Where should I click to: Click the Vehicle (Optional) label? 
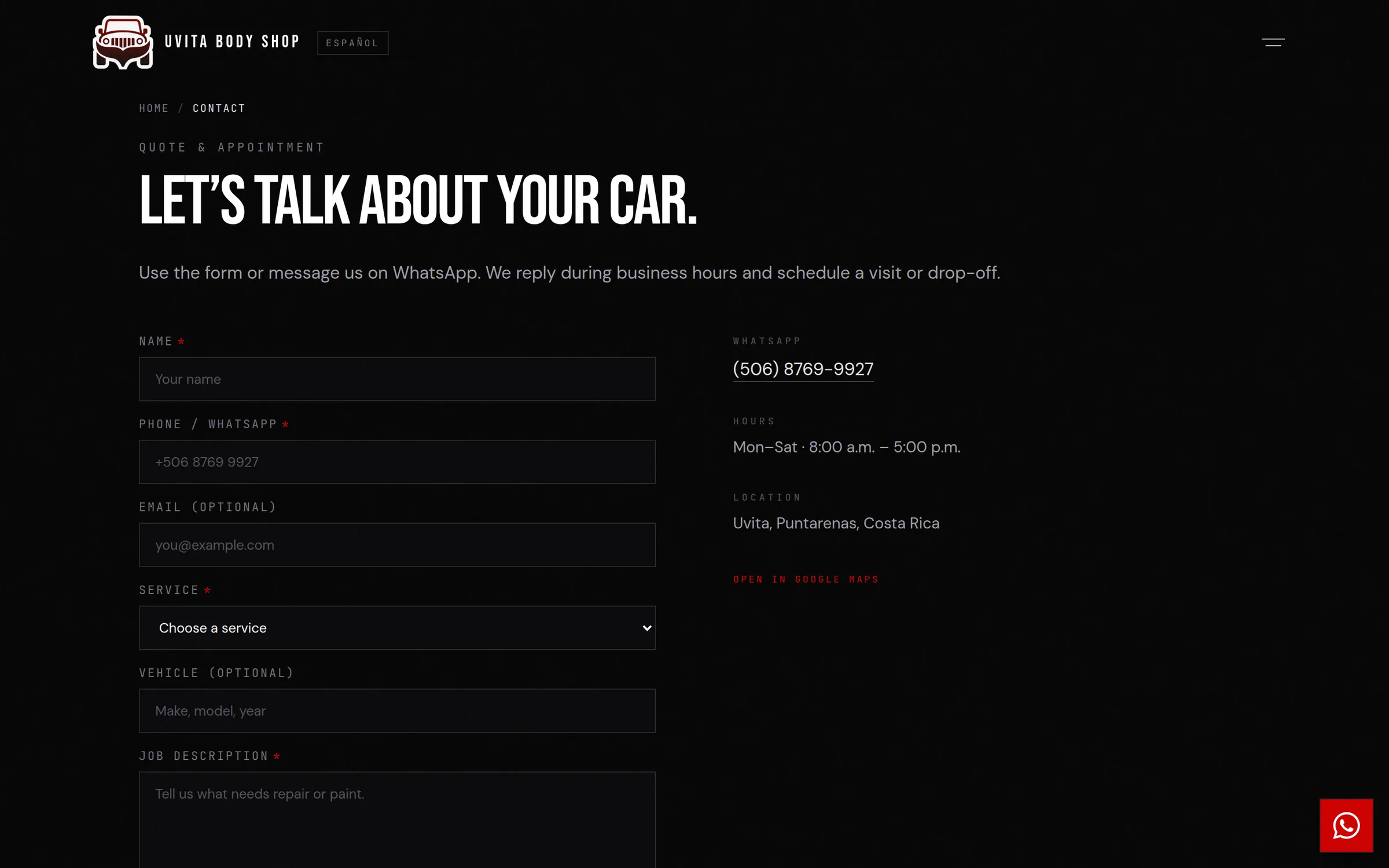point(216,673)
